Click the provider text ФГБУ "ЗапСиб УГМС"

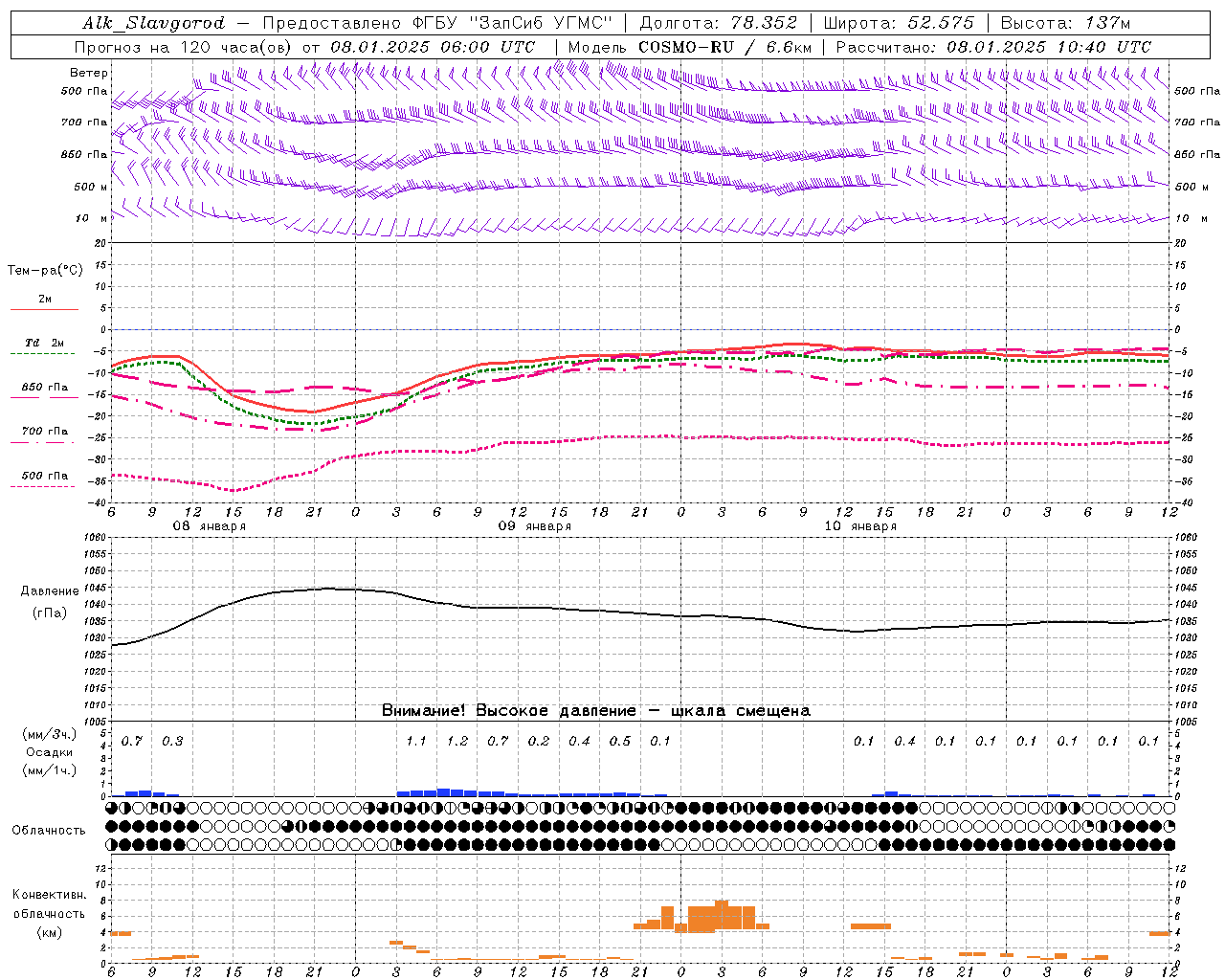tap(513, 23)
